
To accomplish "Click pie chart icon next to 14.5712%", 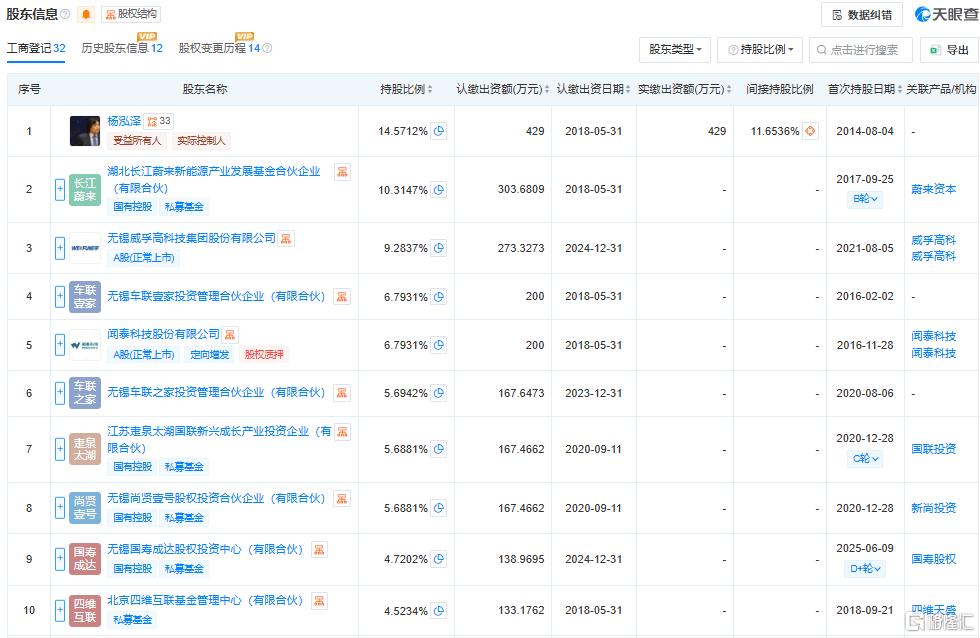I will tap(439, 131).
